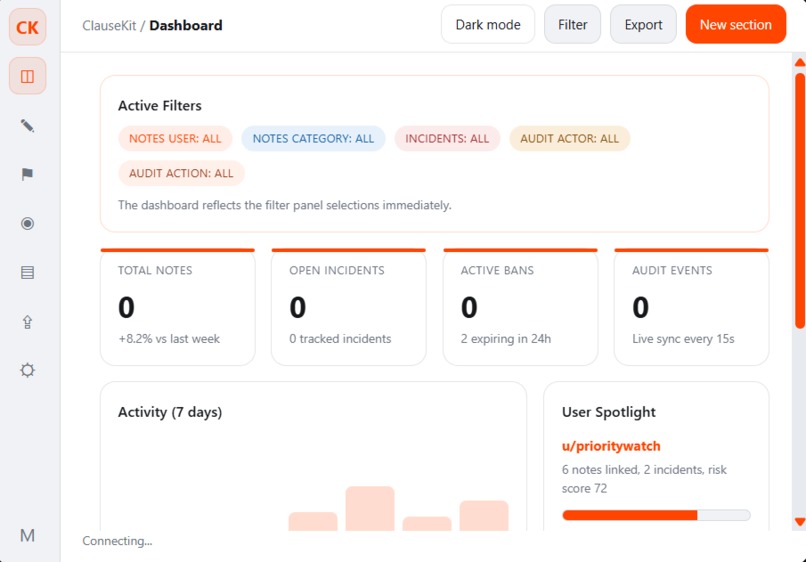The image size is (806, 562).
Task: Toggle Dark mode
Action: (x=488, y=25)
